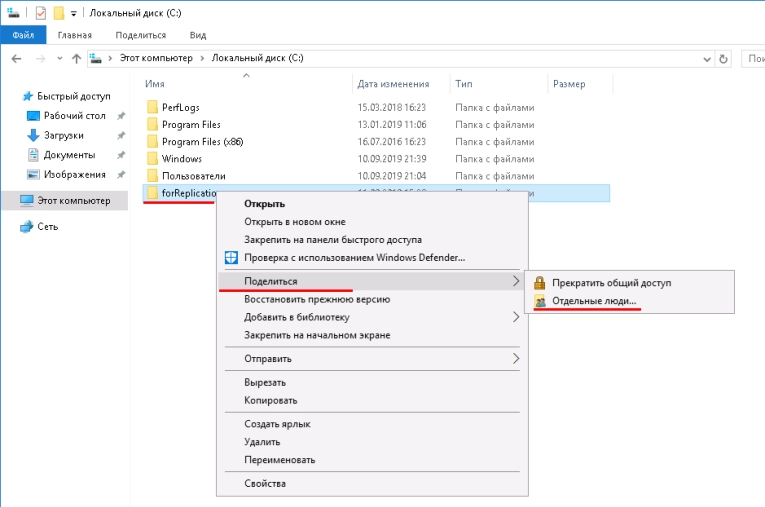Click the Windows Defender shield icon
Image resolution: width=765 pixels, height=507 pixels.
[232, 258]
